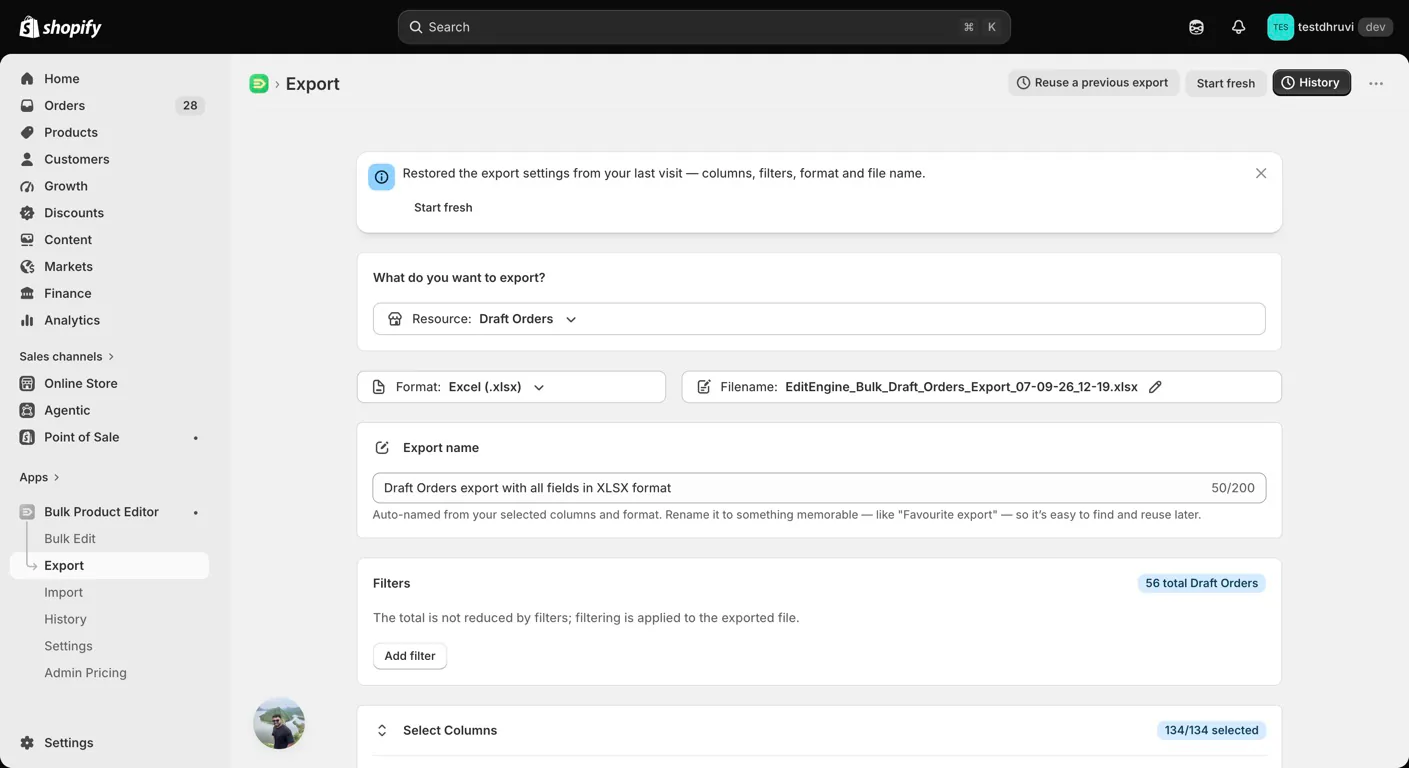Open the Format Excel (.xlsx) dropdown
Image resolution: width=1409 pixels, height=768 pixels.
click(511, 387)
